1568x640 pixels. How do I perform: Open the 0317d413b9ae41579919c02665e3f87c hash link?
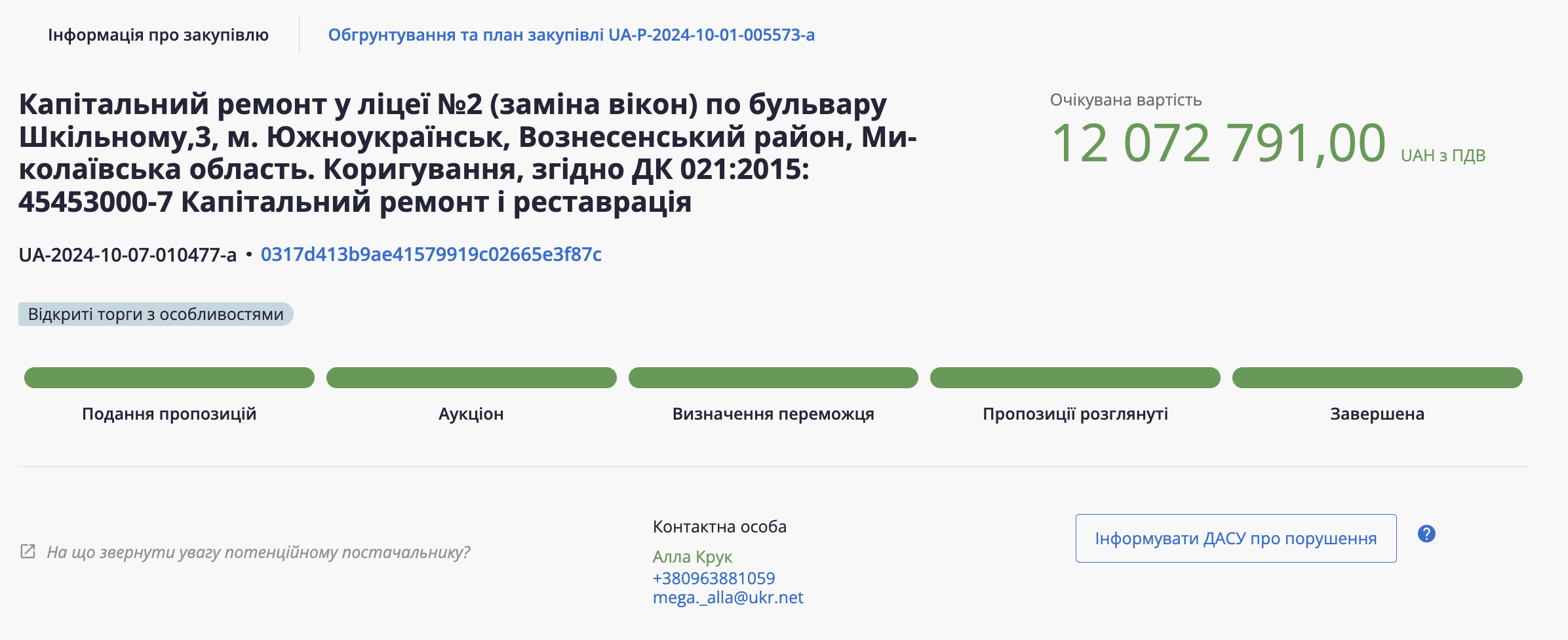[x=431, y=254]
